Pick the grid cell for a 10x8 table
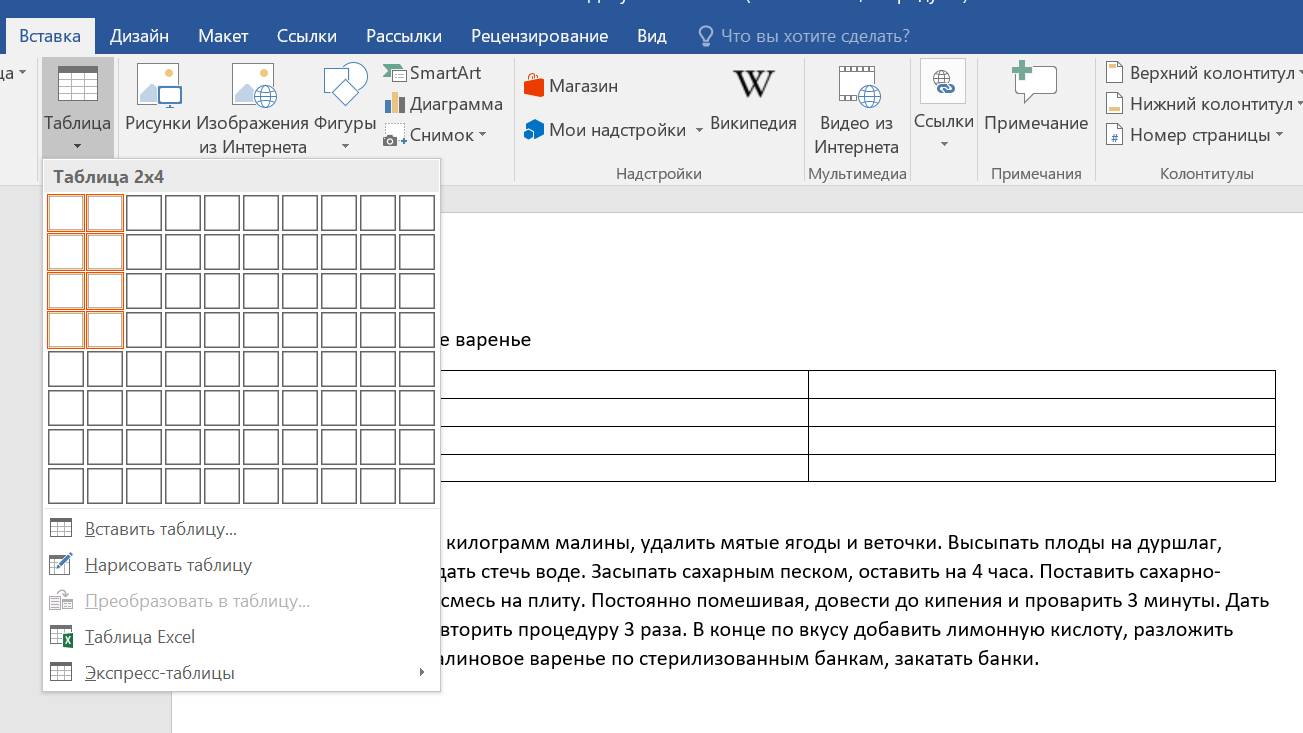This screenshot has height=733, width=1303. (x=417, y=486)
